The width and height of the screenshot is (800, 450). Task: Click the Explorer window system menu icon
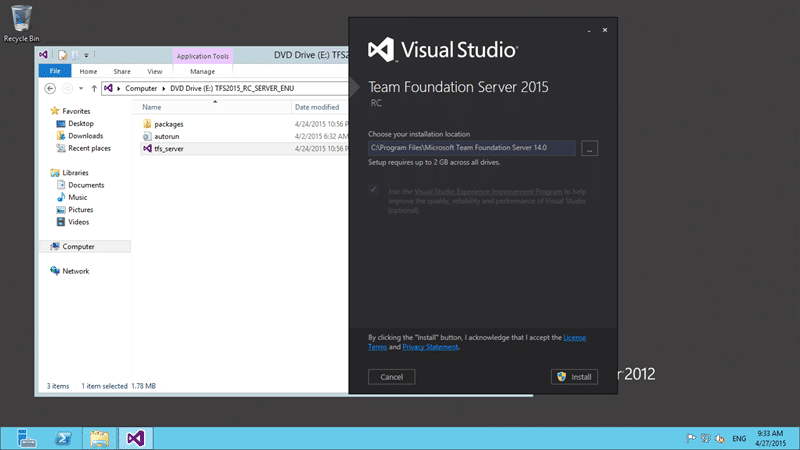click(44, 55)
